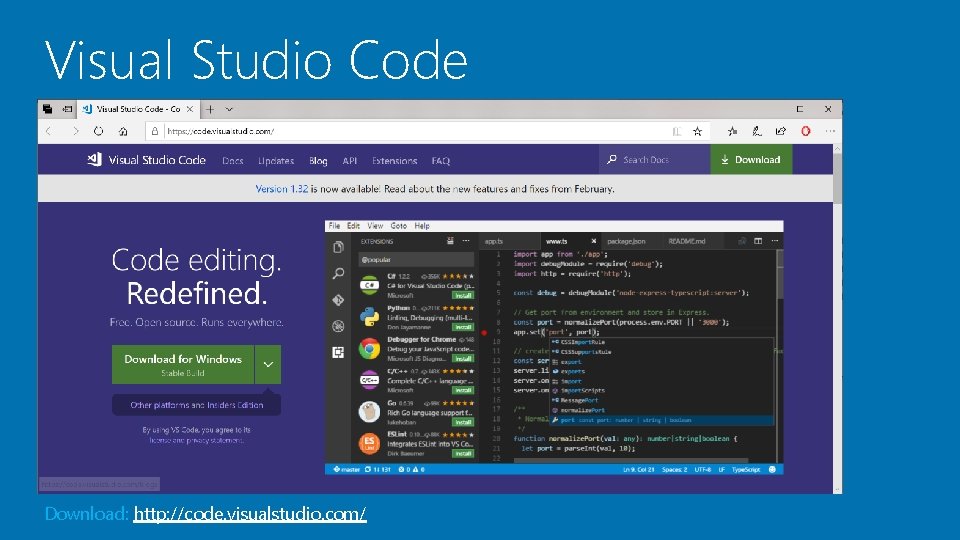Expand the download options dropdown arrow
The height and width of the screenshot is (540, 960).
coord(268,364)
